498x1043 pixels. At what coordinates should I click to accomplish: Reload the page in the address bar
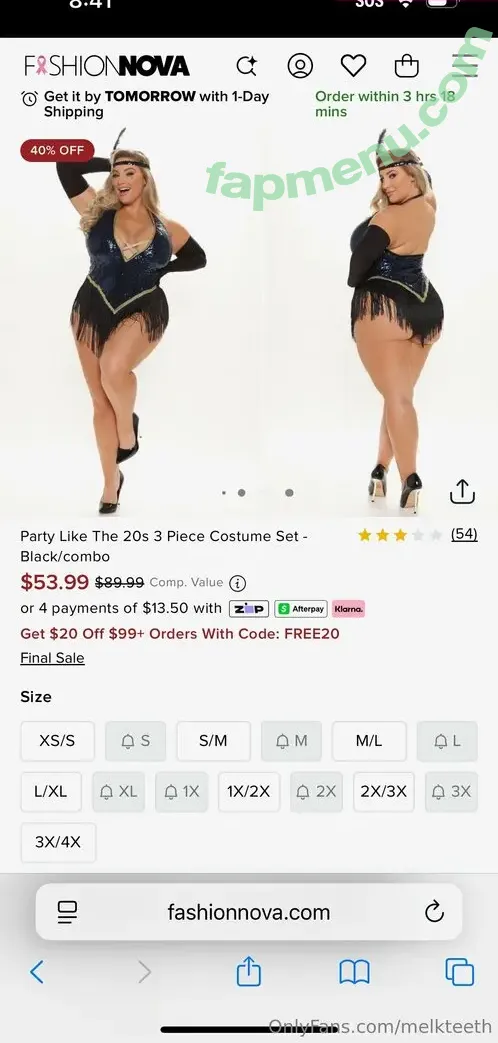pos(434,911)
